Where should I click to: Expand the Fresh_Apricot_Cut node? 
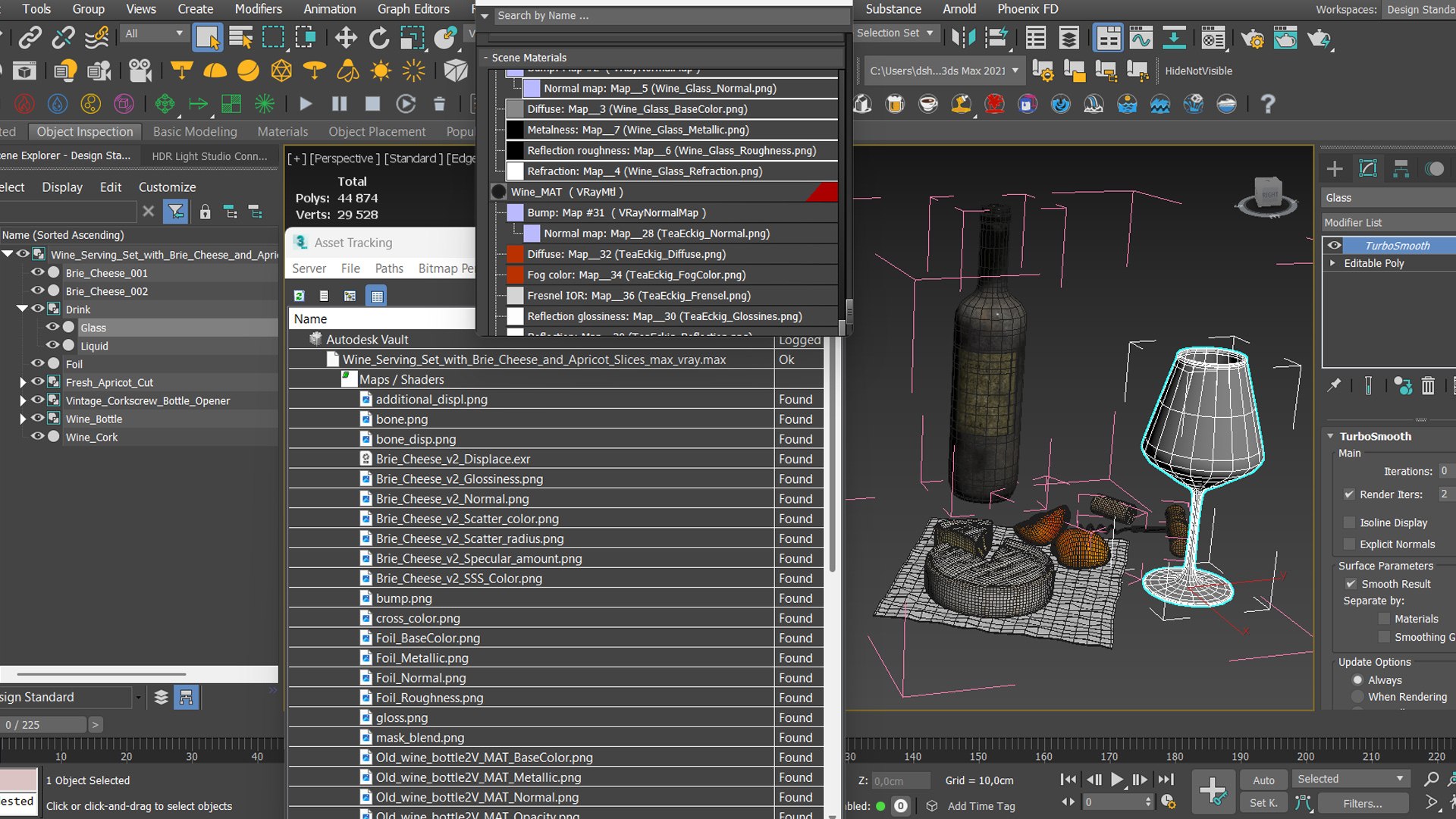[23, 382]
